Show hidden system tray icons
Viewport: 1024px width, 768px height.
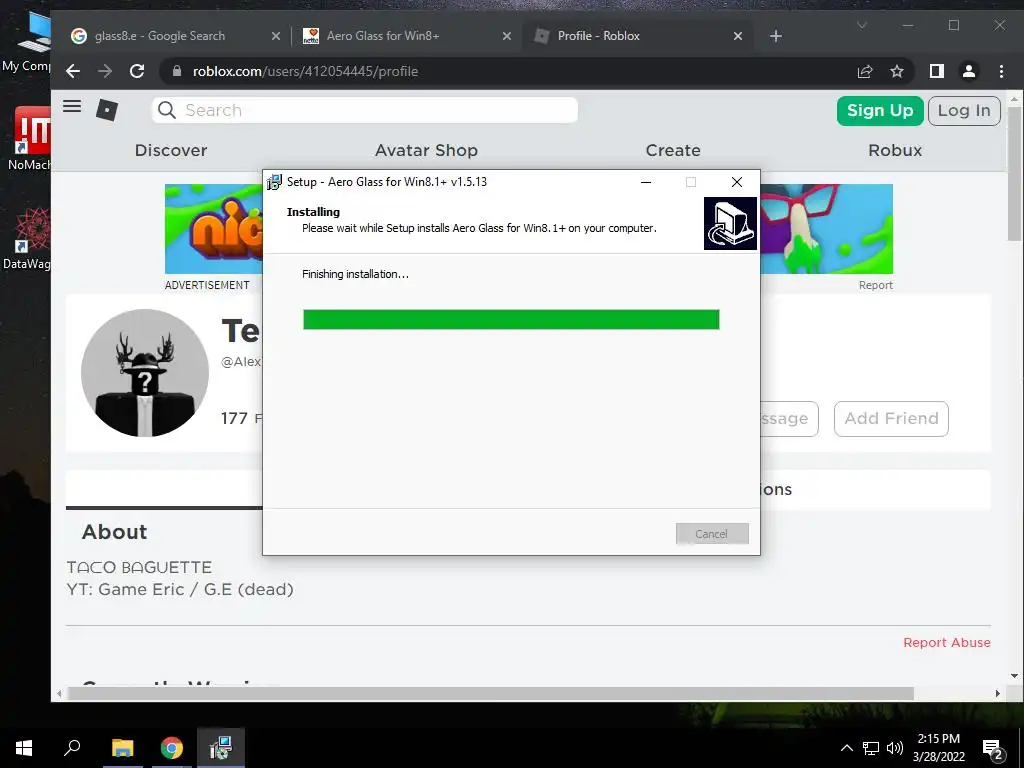click(846, 748)
